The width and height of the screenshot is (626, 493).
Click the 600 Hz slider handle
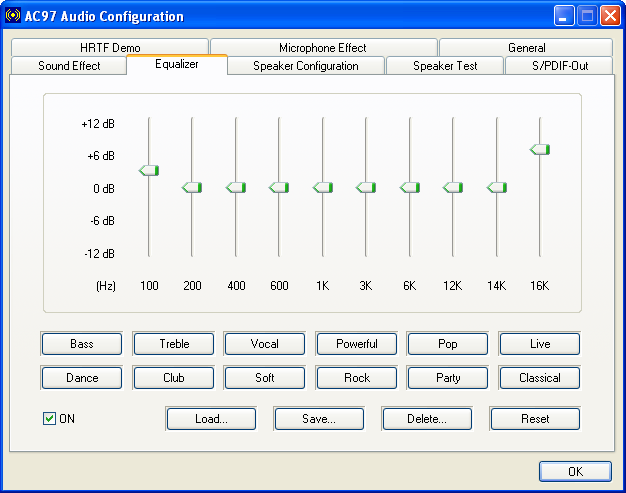coord(279,188)
